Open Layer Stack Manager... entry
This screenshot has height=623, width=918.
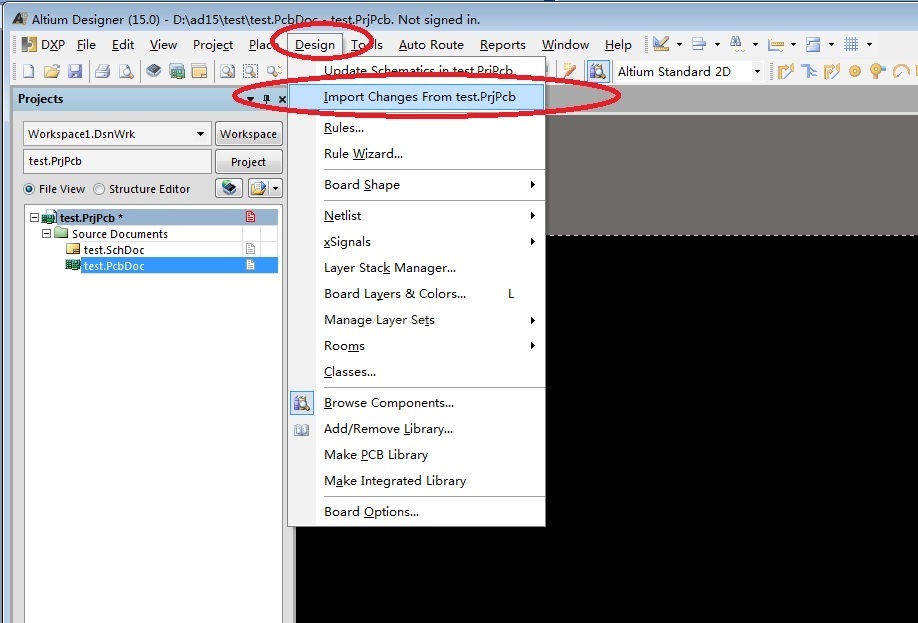click(417, 268)
